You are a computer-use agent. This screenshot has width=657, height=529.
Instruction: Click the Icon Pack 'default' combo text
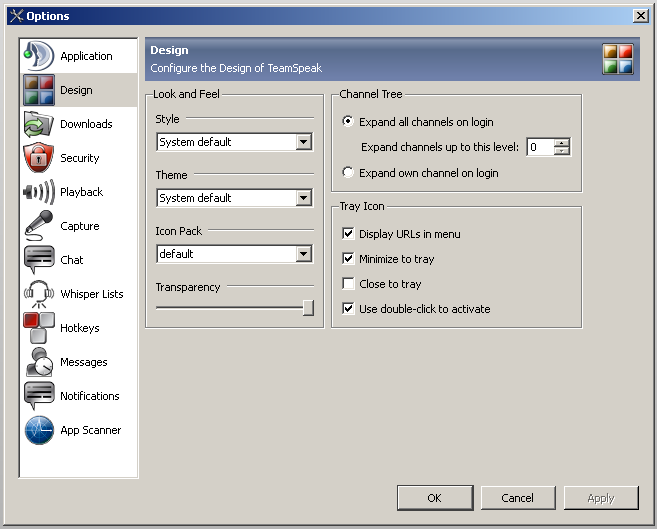click(x=176, y=254)
